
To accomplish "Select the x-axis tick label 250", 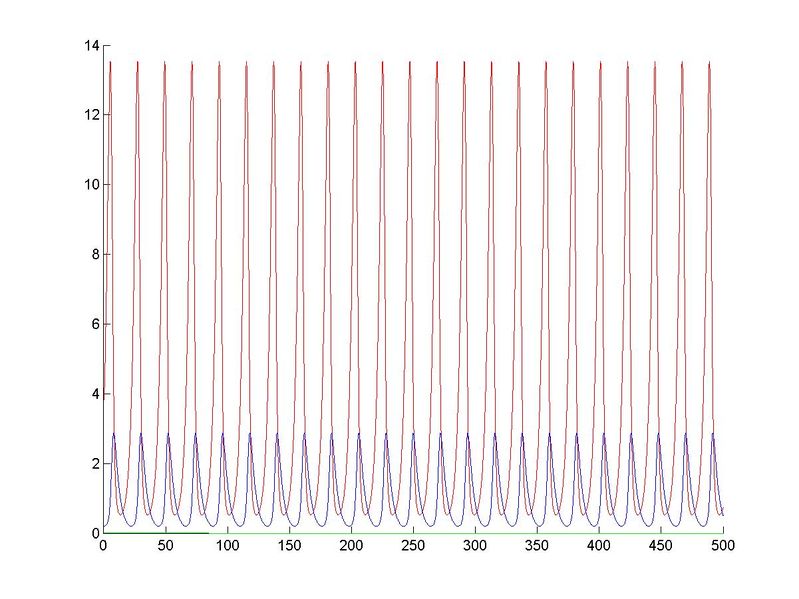I will coord(412,547).
